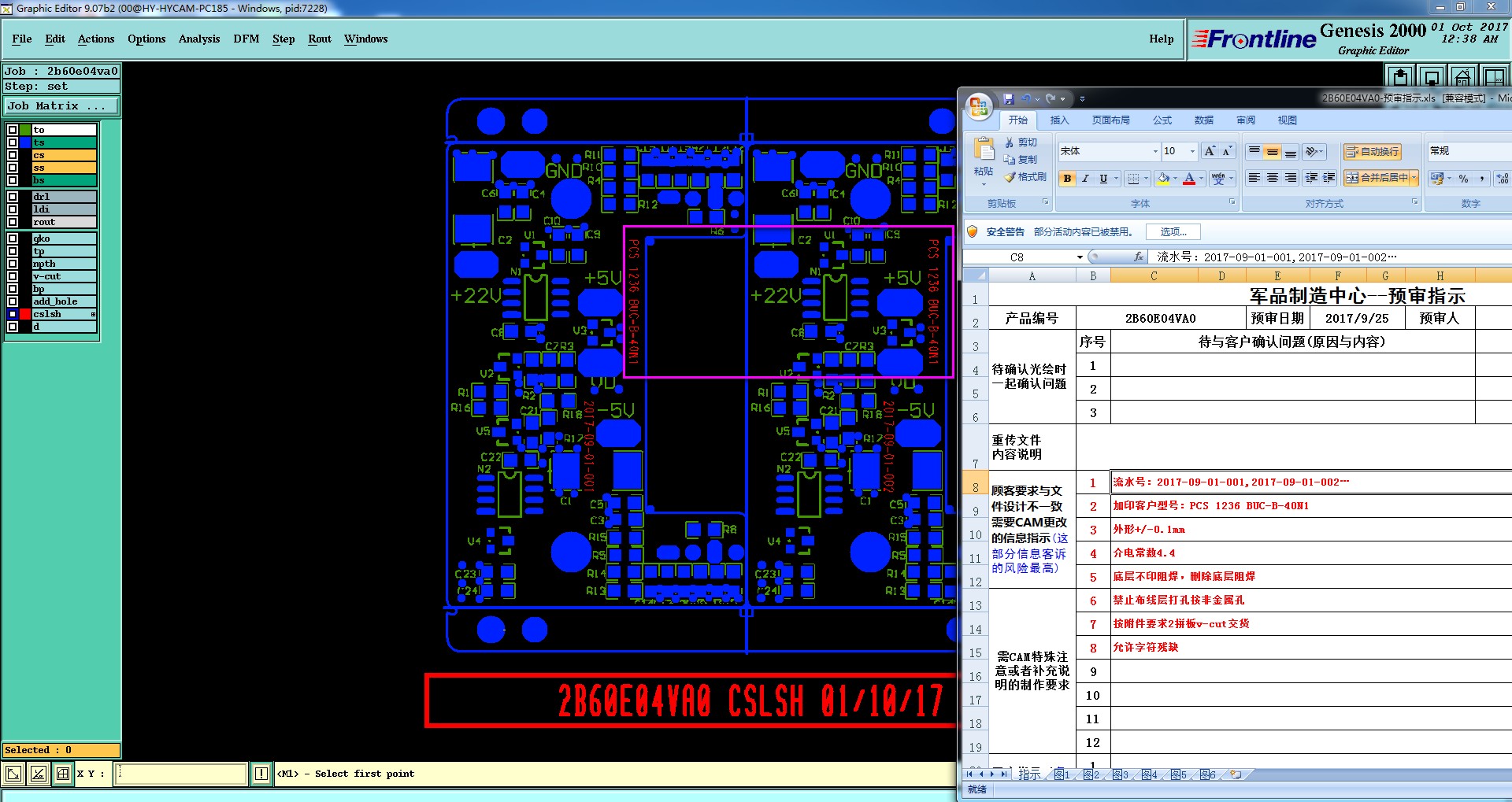Decrease font size with the small A icon
Viewport: 1512px width, 802px height.
pyautogui.click(x=1227, y=151)
